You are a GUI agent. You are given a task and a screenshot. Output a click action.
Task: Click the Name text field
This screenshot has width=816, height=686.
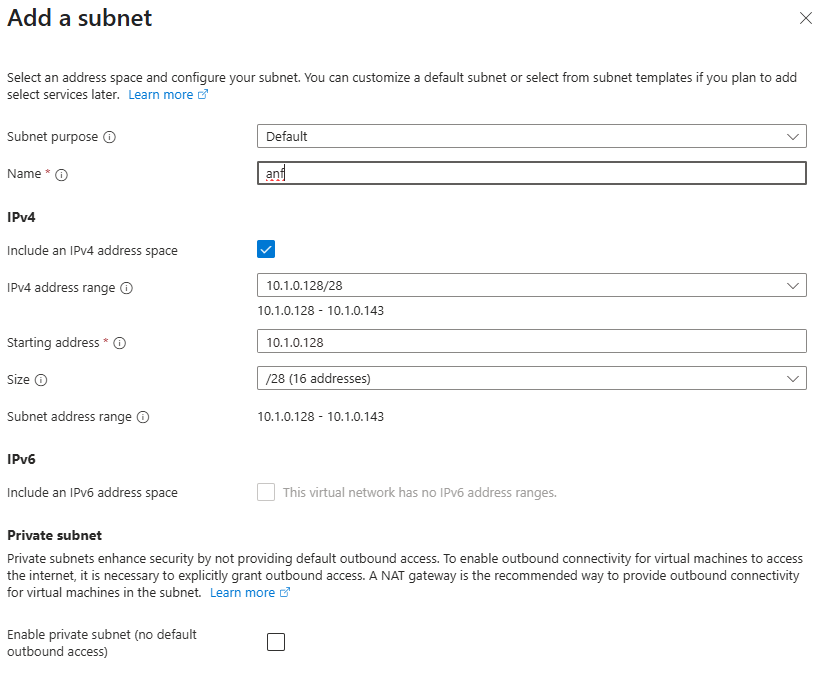(x=531, y=174)
